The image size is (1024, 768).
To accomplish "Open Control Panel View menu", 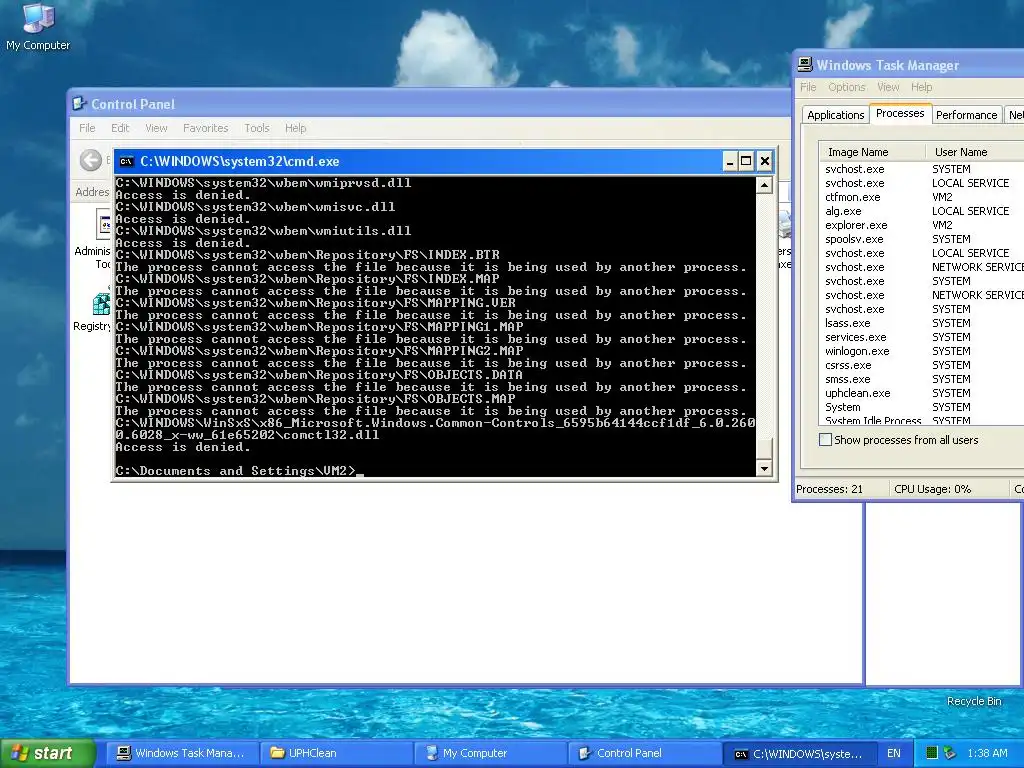I will click(x=156, y=128).
